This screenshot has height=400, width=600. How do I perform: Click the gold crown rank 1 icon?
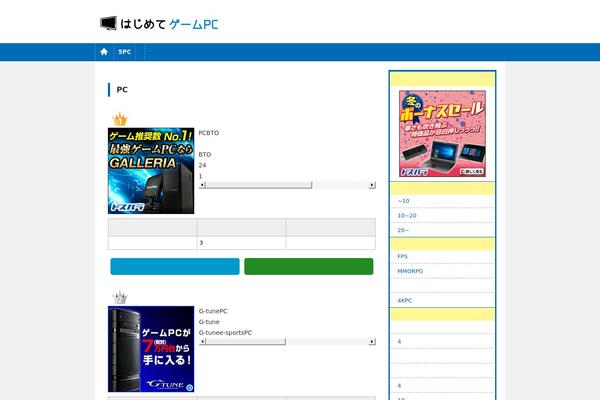point(120,119)
